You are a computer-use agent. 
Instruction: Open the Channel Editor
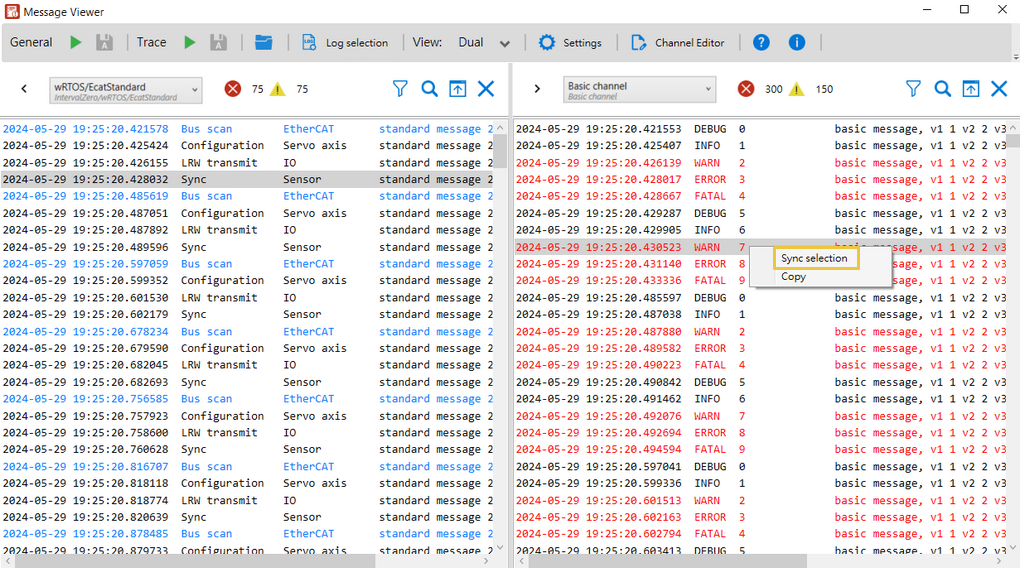tap(678, 43)
